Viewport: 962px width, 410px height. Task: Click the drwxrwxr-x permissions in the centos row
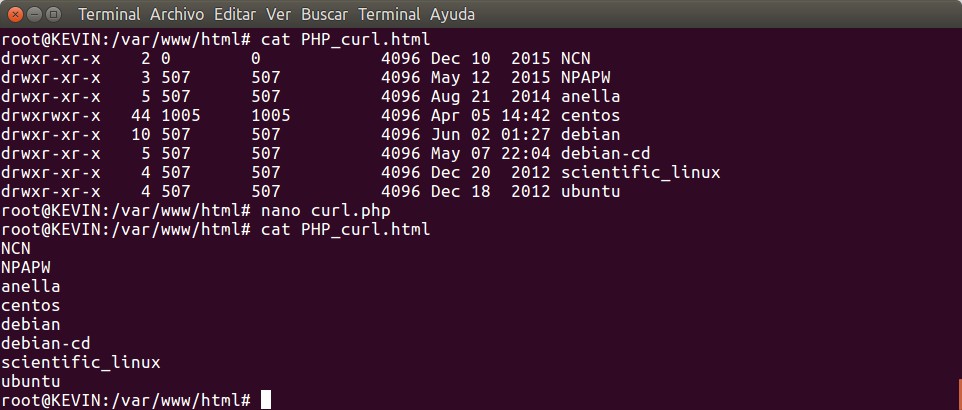click(51, 116)
